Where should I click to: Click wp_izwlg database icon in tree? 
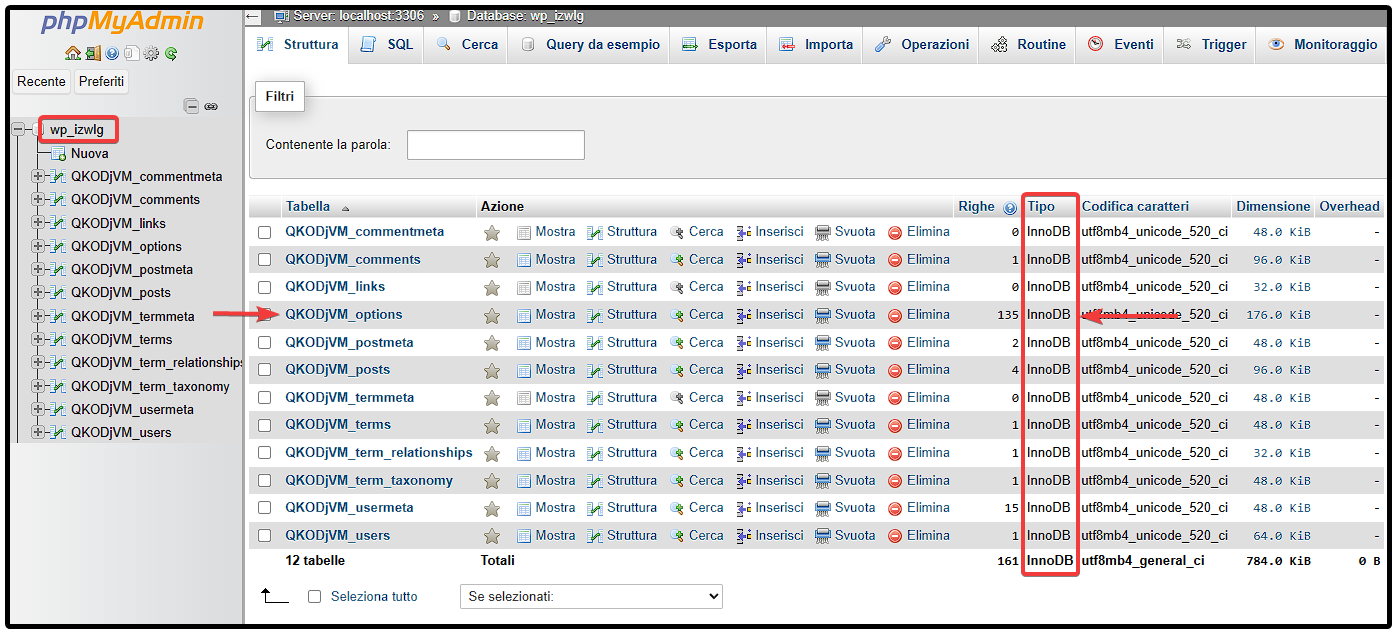point(39,130)
